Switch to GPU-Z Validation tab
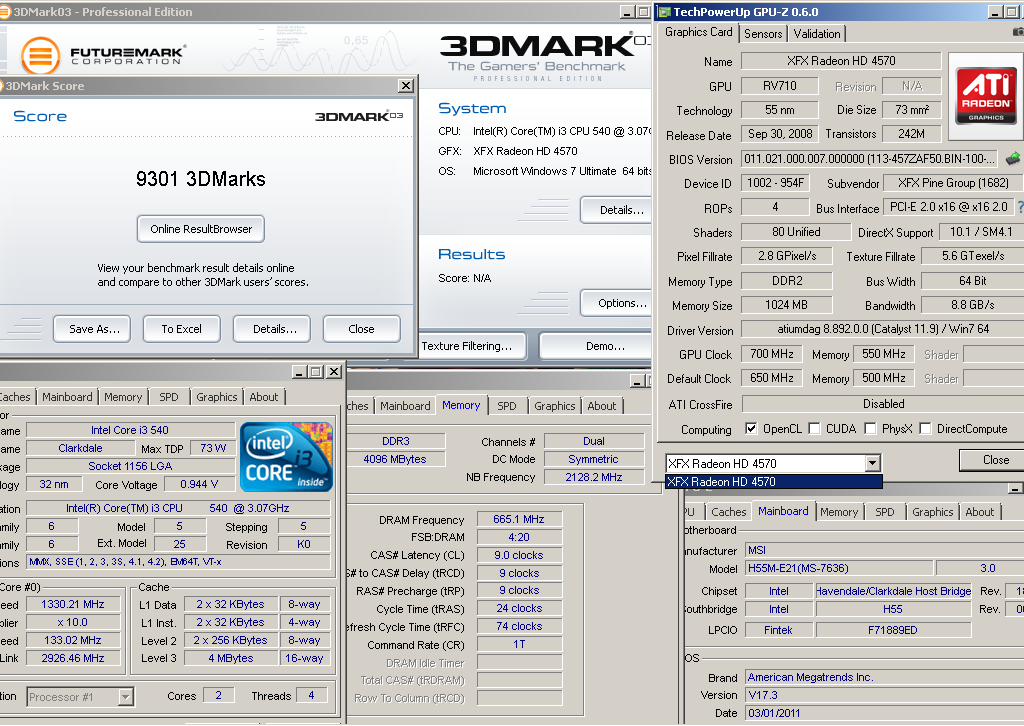1024x726 pixels. pyautogui.click(x=817, y=33)
